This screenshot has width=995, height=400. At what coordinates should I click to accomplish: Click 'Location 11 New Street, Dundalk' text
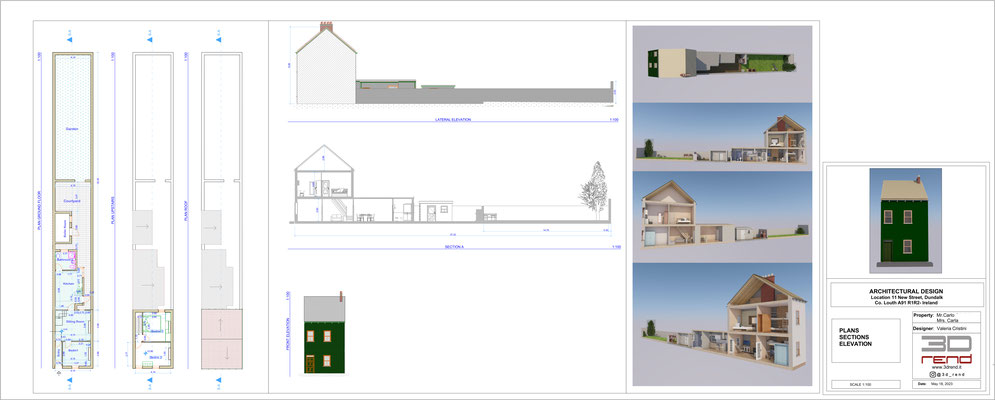[909, 298]
